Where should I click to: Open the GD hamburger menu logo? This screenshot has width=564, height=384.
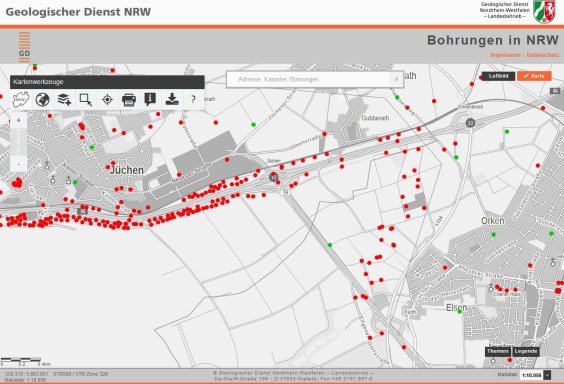click(24, 47)
